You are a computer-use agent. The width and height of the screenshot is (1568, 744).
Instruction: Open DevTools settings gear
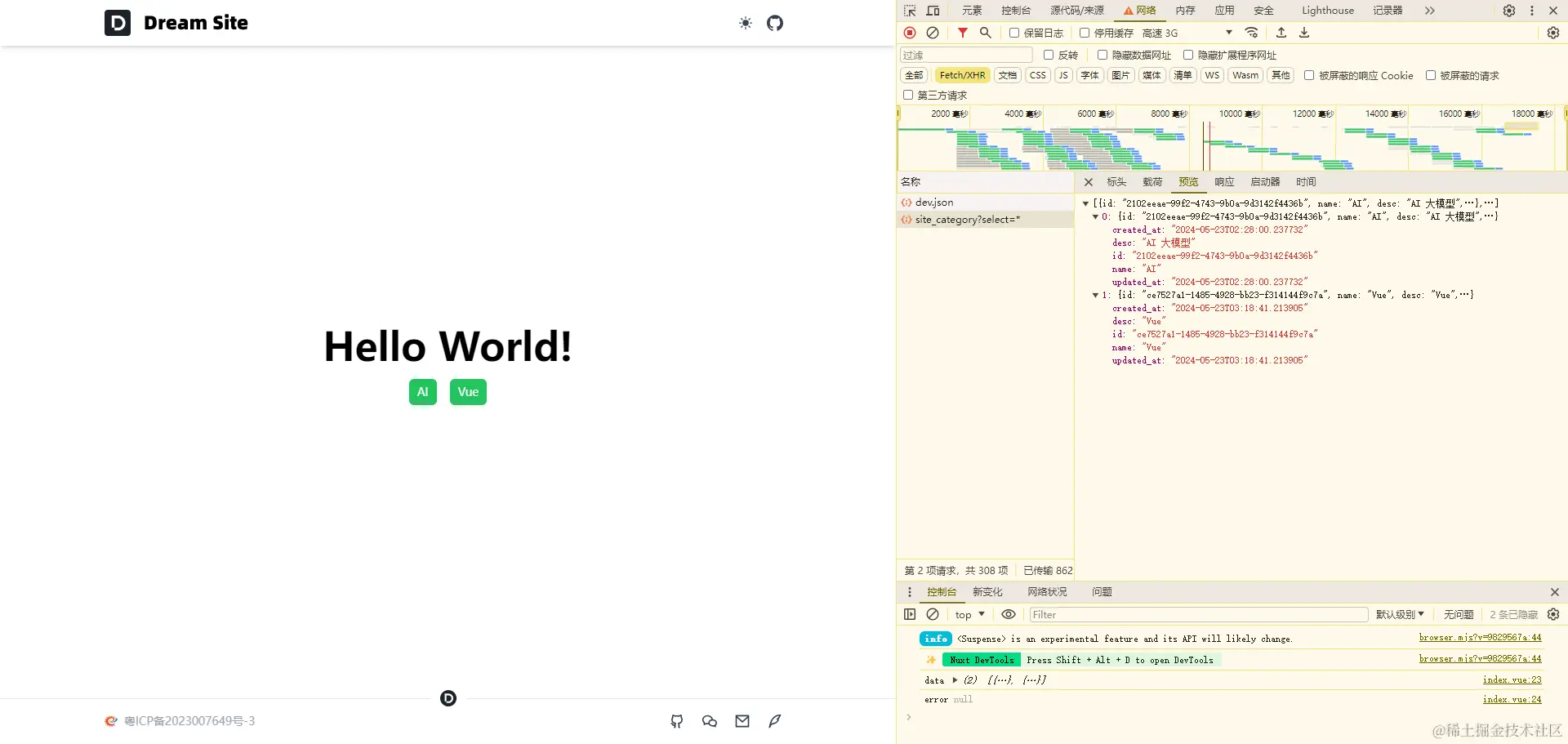point(1509,11)
